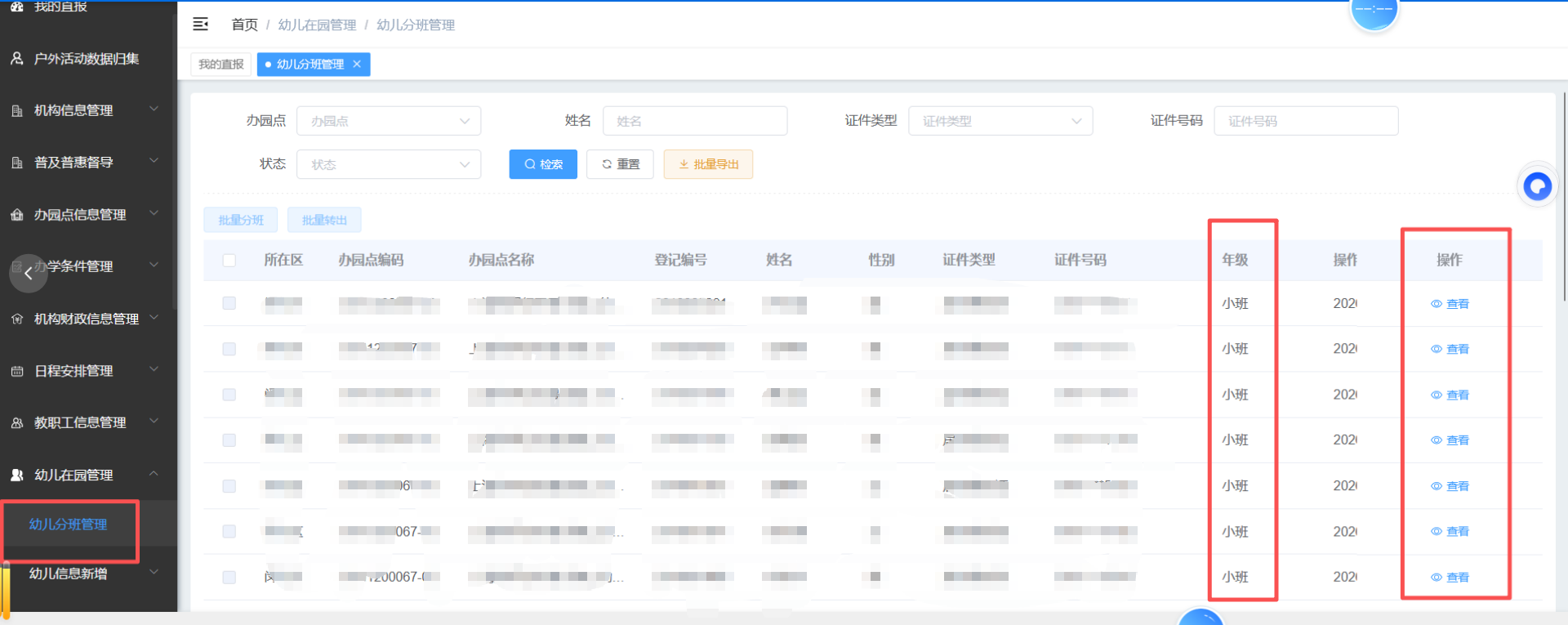Click the 办园点信息管理 sidebar icon
Image resolution: width=1568 pixels, height=625 pixels.
(x=16, y=215)
